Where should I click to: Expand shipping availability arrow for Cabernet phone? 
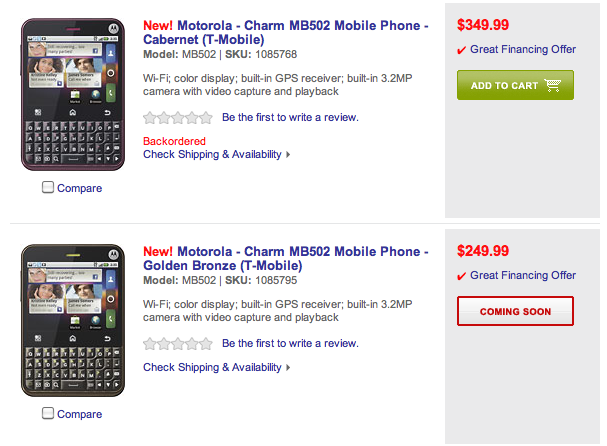click(x=288, y=155)
